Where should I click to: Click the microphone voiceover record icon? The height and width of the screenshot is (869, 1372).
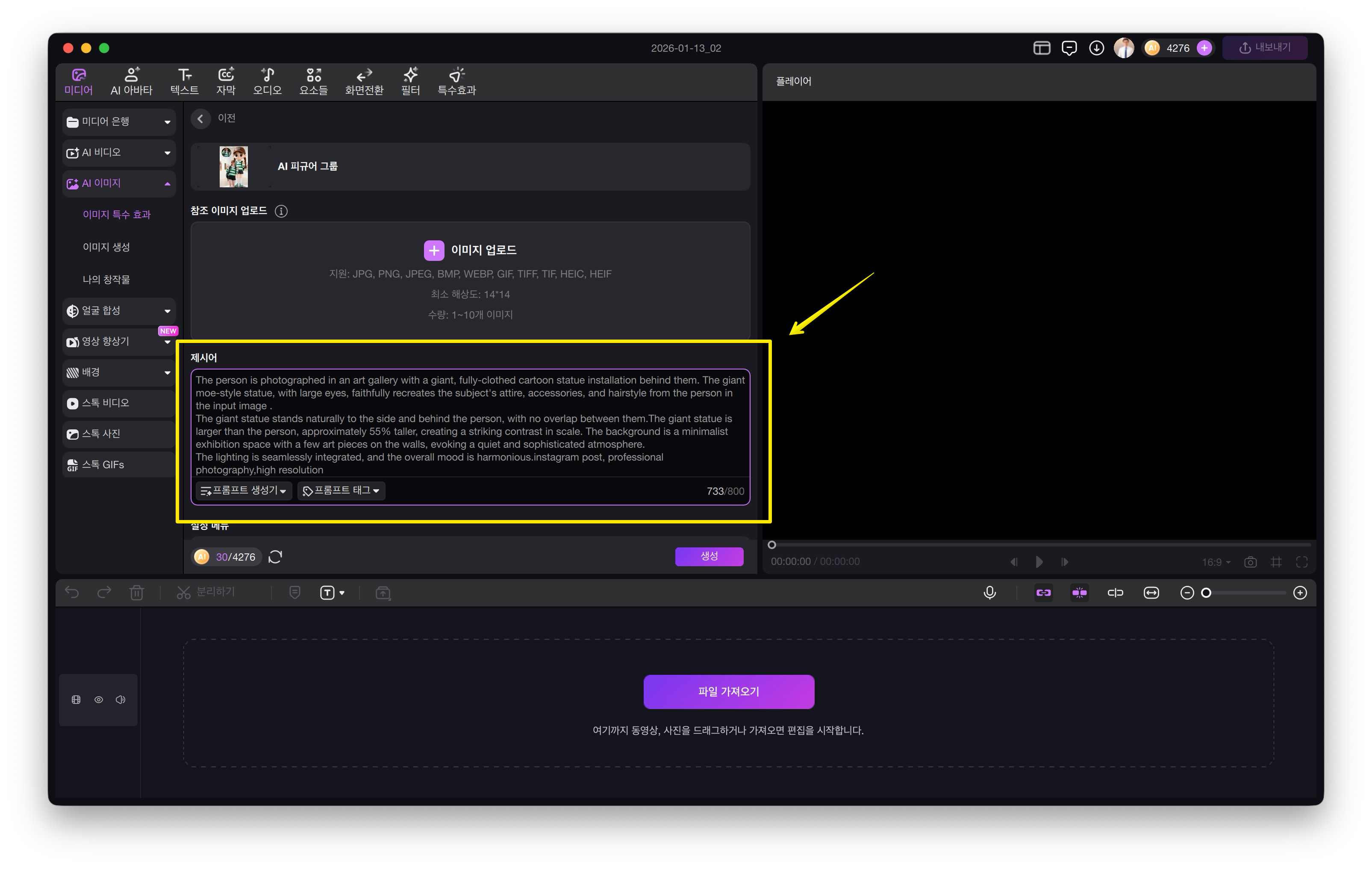990,592
